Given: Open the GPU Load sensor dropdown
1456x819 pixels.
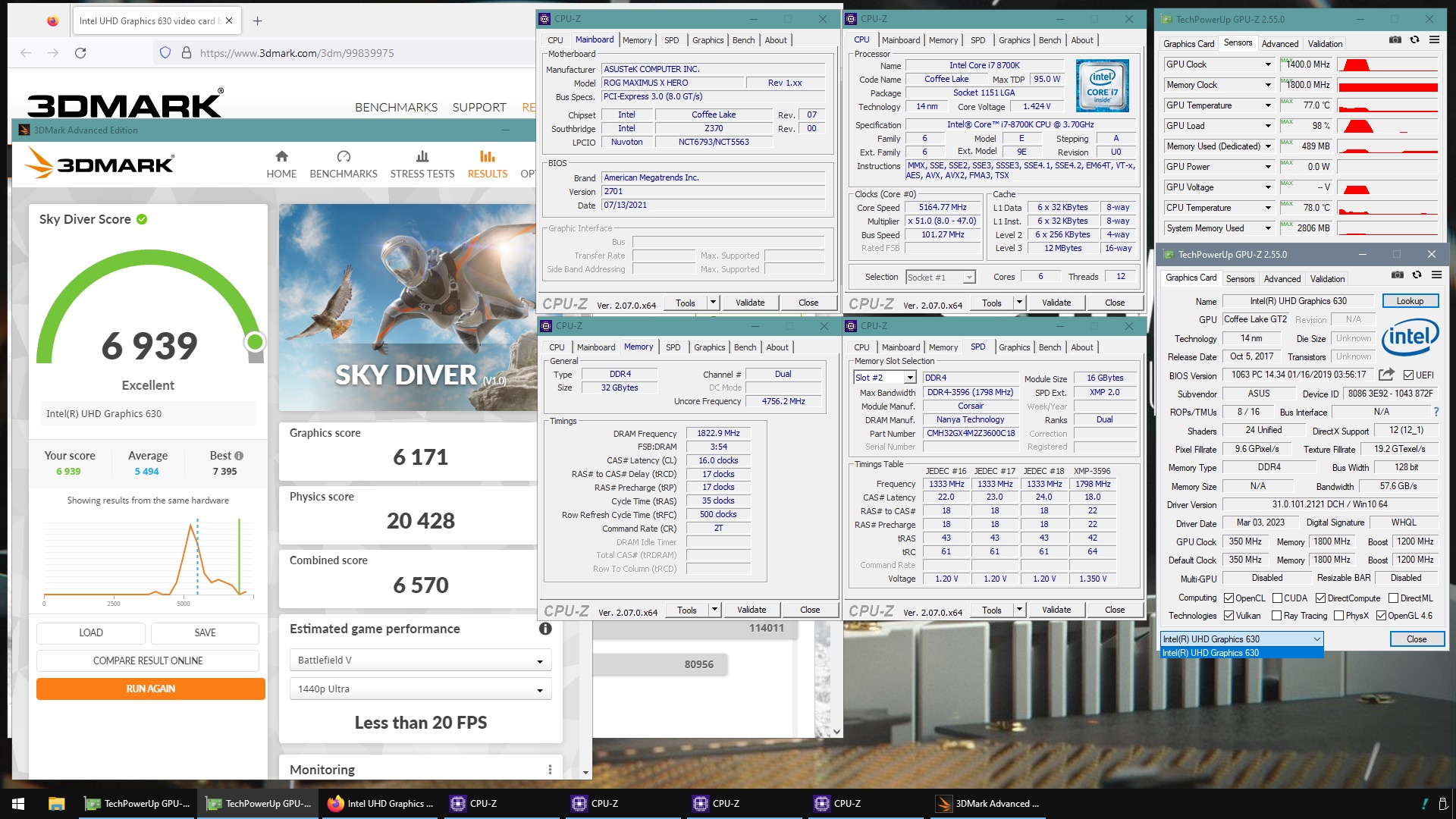Looking at the screenshot, I should click(1267, 126).
